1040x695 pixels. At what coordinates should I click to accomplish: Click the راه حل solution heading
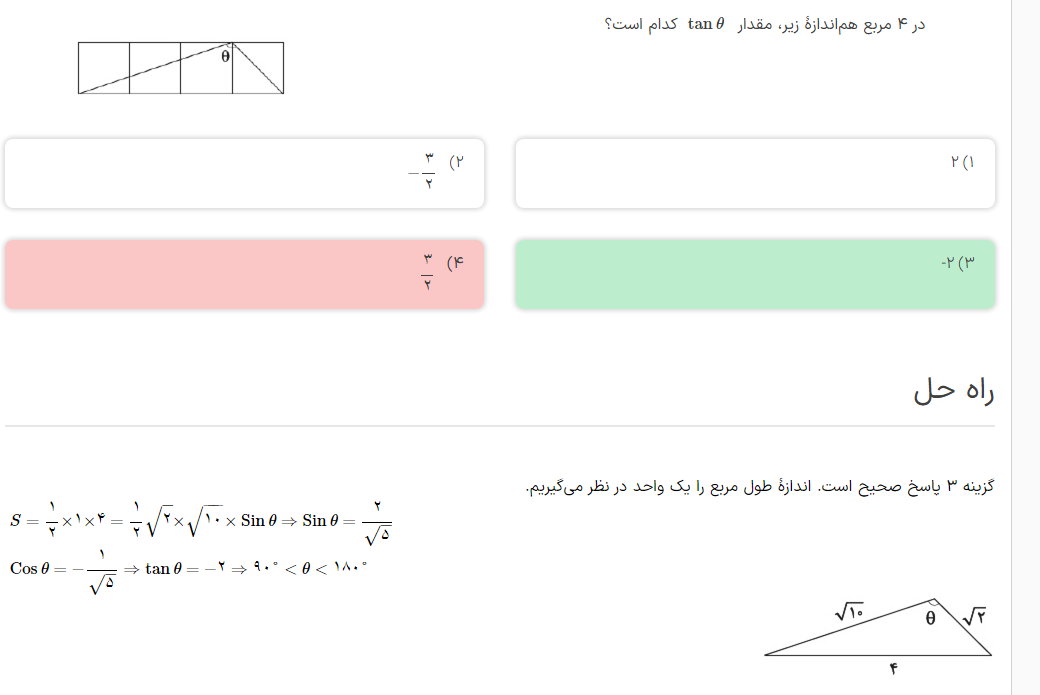[x=953, y=391]
